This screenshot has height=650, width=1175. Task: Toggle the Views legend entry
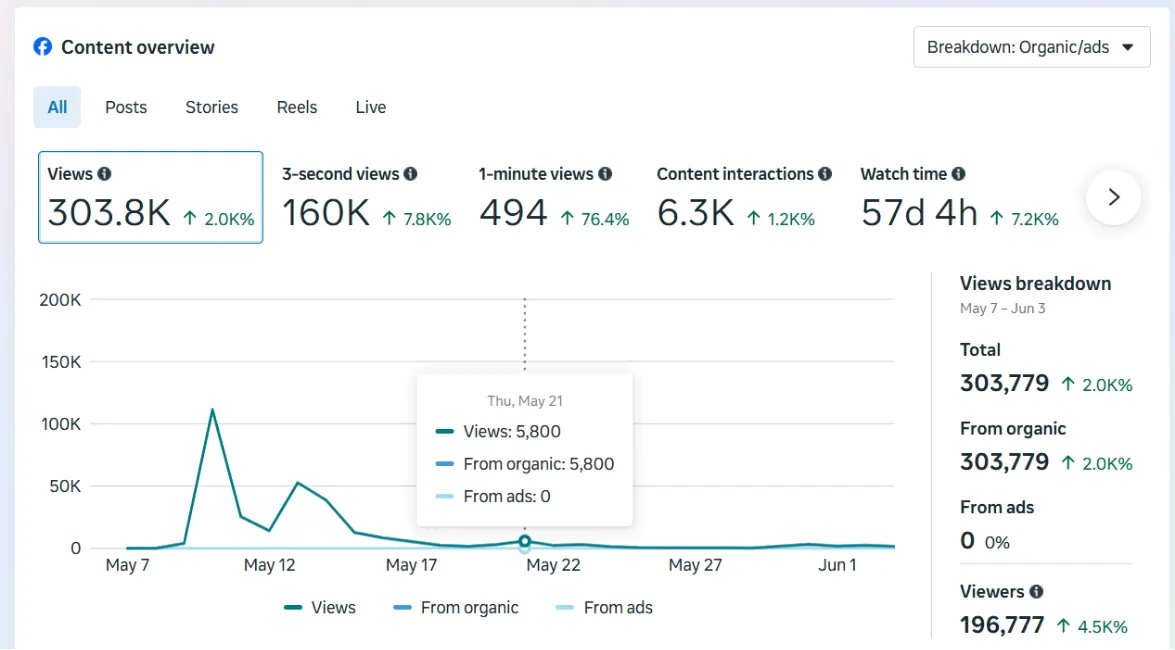[320, 607]
